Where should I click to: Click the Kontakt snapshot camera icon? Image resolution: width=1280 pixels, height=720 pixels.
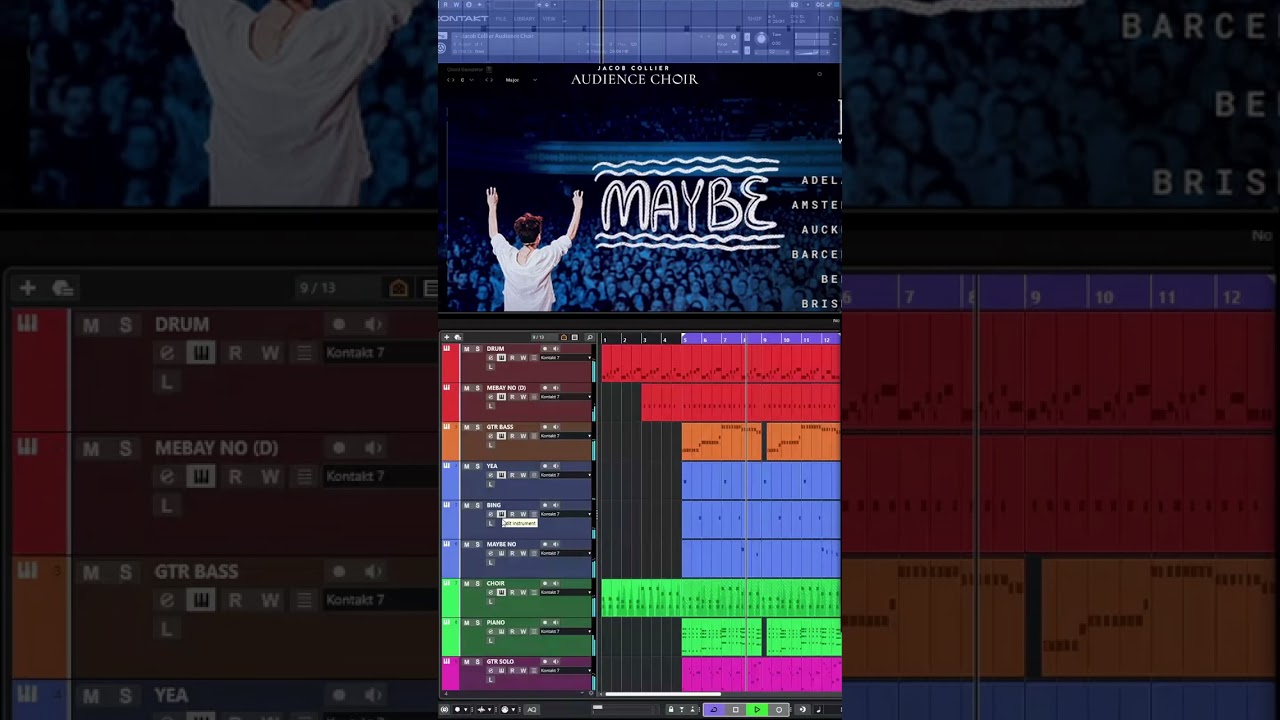pyautogui.click(x=721, y=37)
